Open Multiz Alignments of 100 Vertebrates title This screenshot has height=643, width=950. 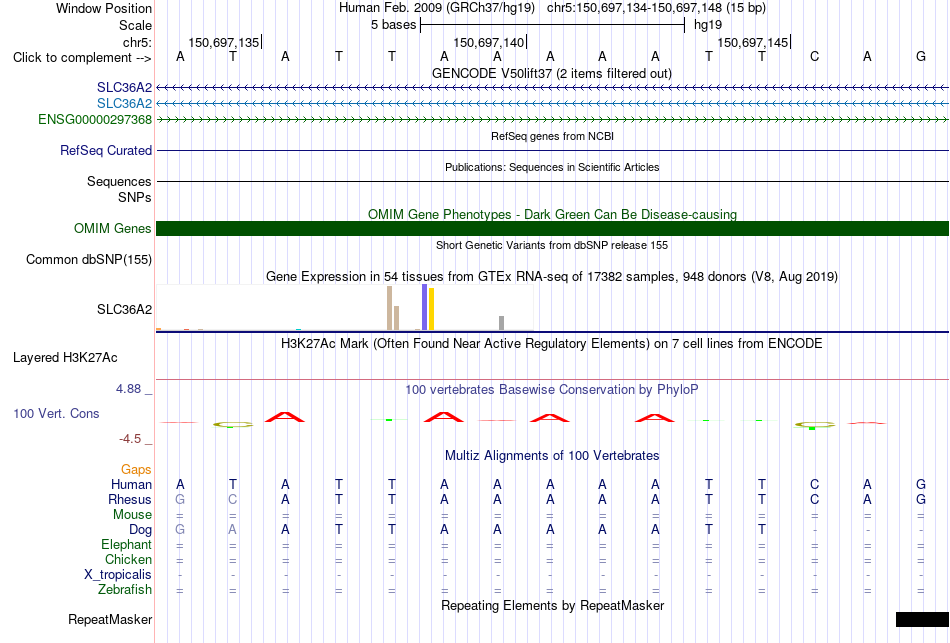(552, 456)
